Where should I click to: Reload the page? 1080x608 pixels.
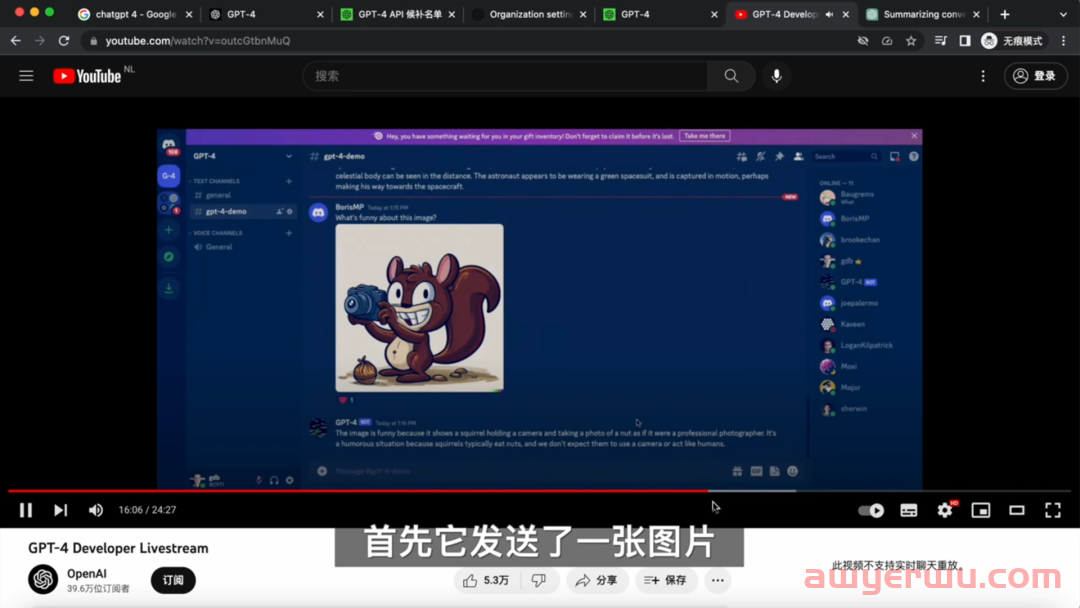tap(64, 41)
